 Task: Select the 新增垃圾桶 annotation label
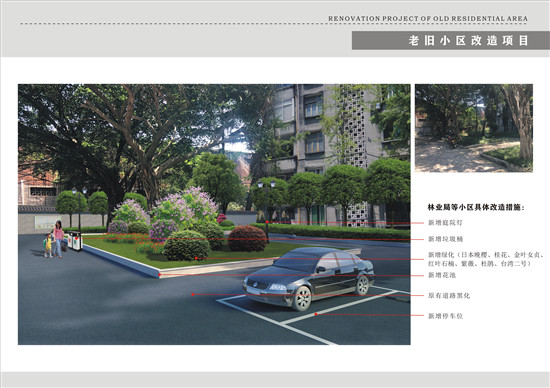tap(445, 239)
